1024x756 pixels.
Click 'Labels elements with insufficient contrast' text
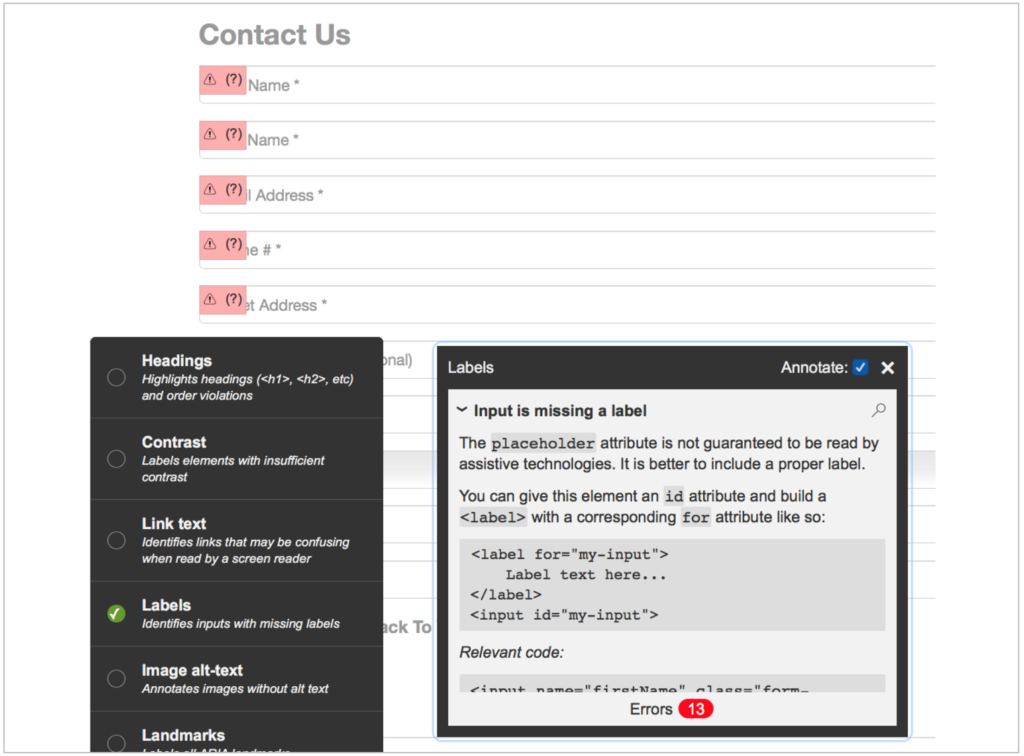(233, 469)
